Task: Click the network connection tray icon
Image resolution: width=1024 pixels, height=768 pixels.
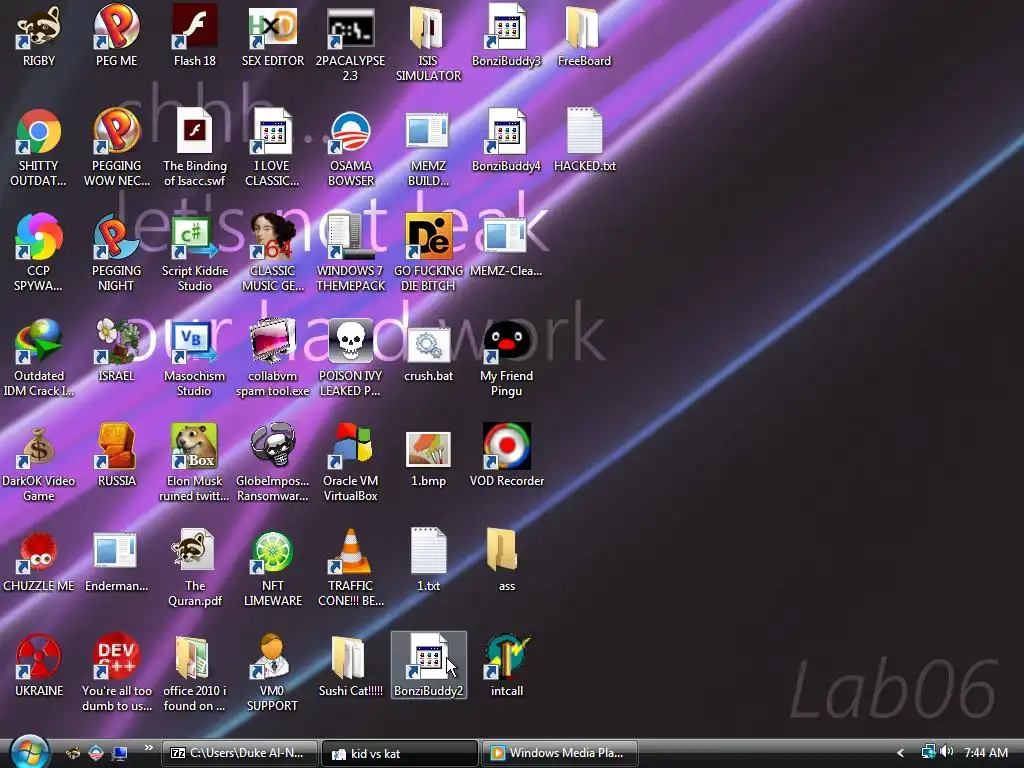Action: (927, 752)
